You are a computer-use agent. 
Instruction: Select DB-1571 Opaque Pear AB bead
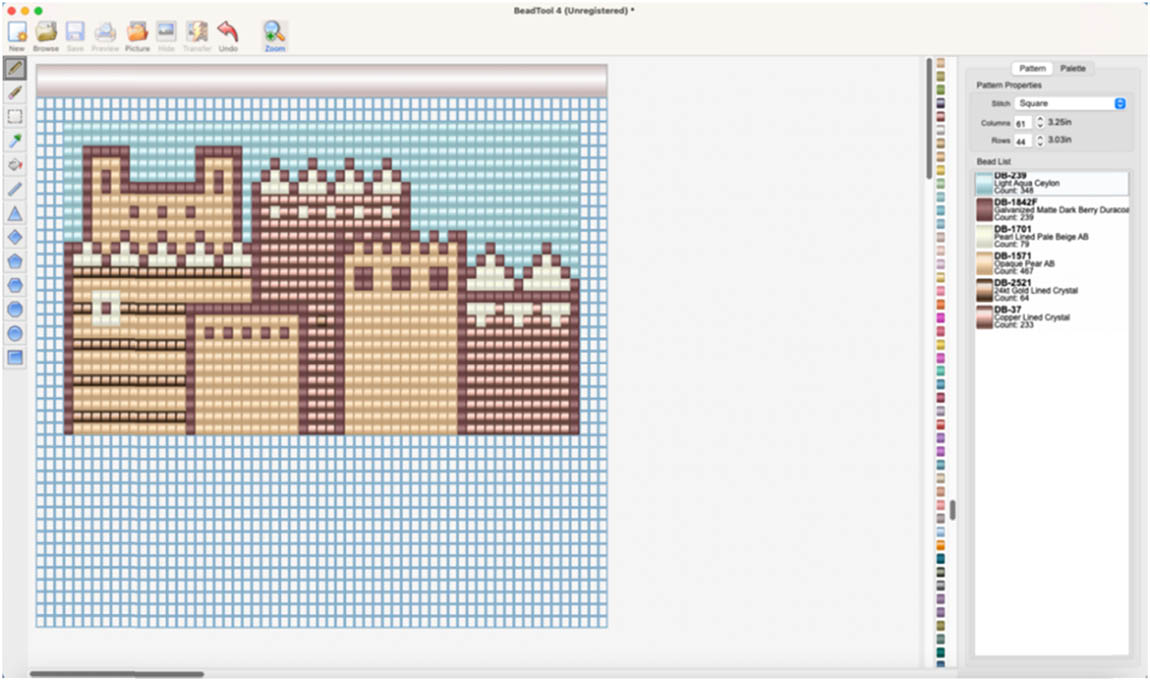(x=1051, y=263)
